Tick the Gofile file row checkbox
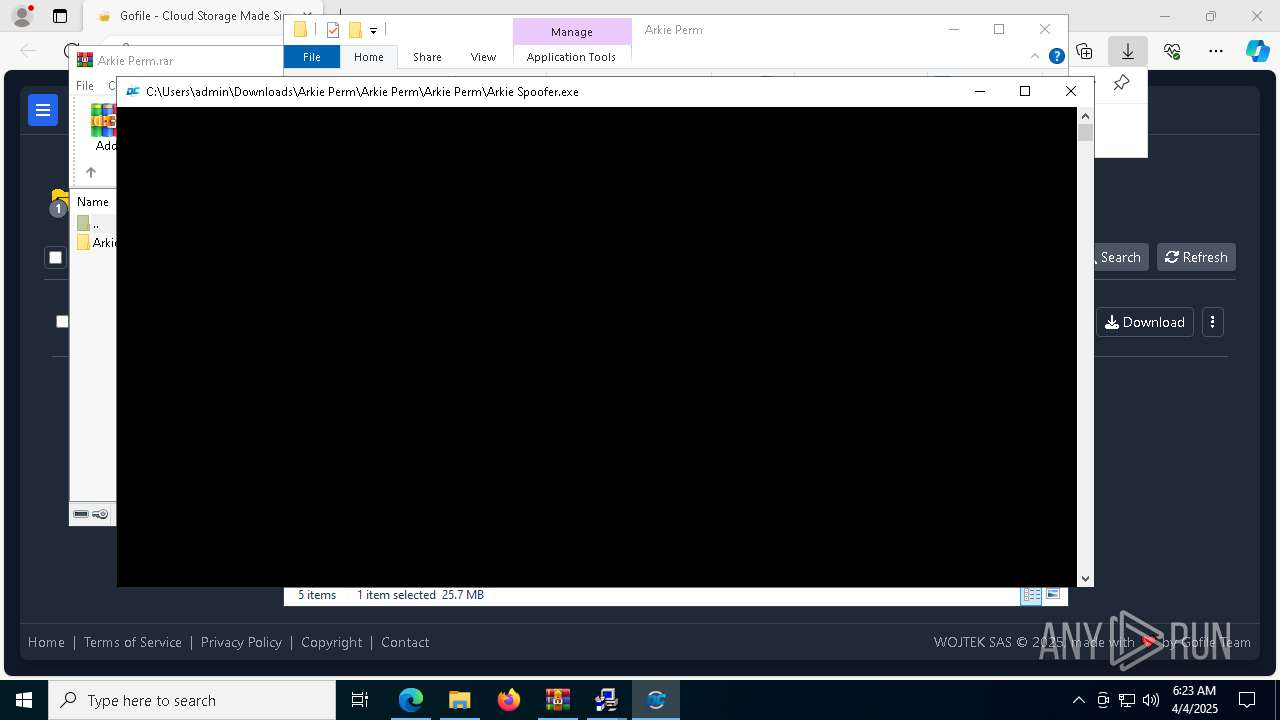This screenshot has width=1280, height=720. [62, 321]
